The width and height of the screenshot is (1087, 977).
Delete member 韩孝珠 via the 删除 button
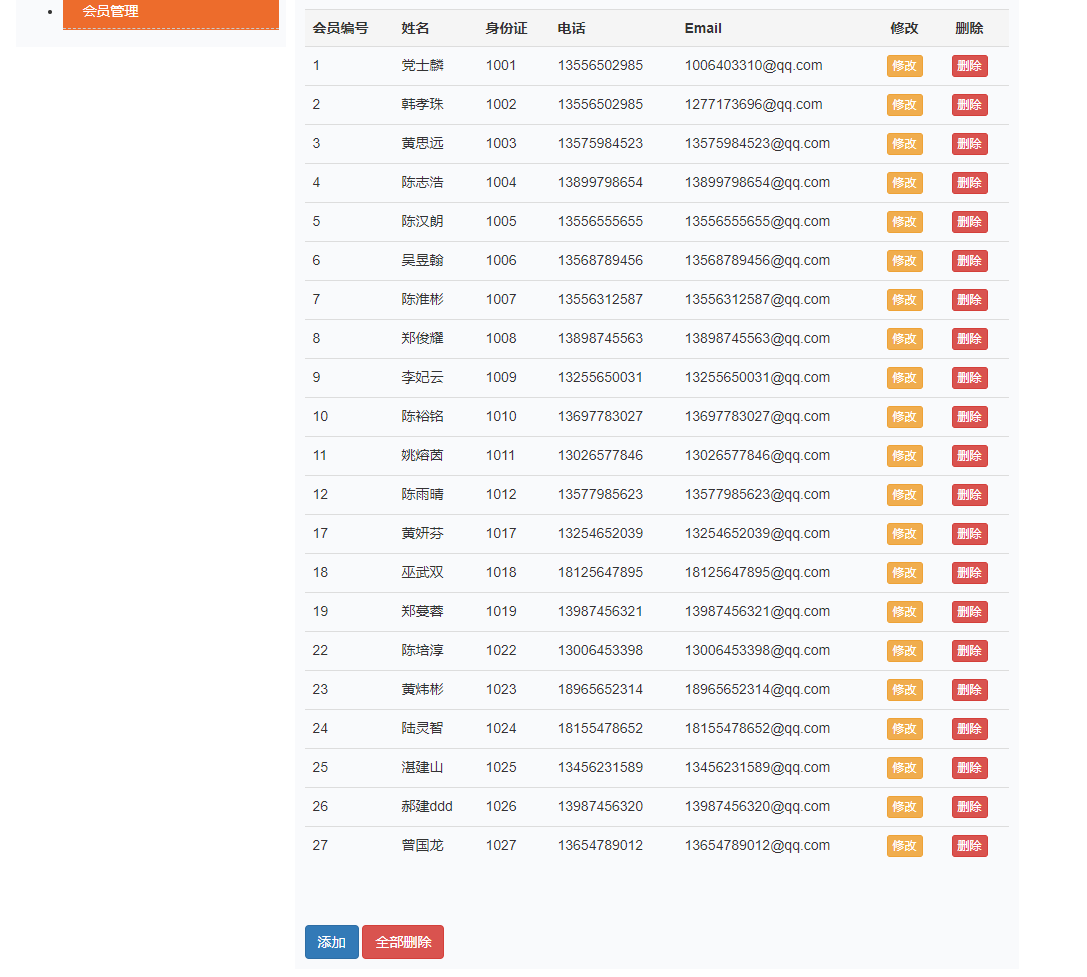pyautogui.click(x=969, y=104)
